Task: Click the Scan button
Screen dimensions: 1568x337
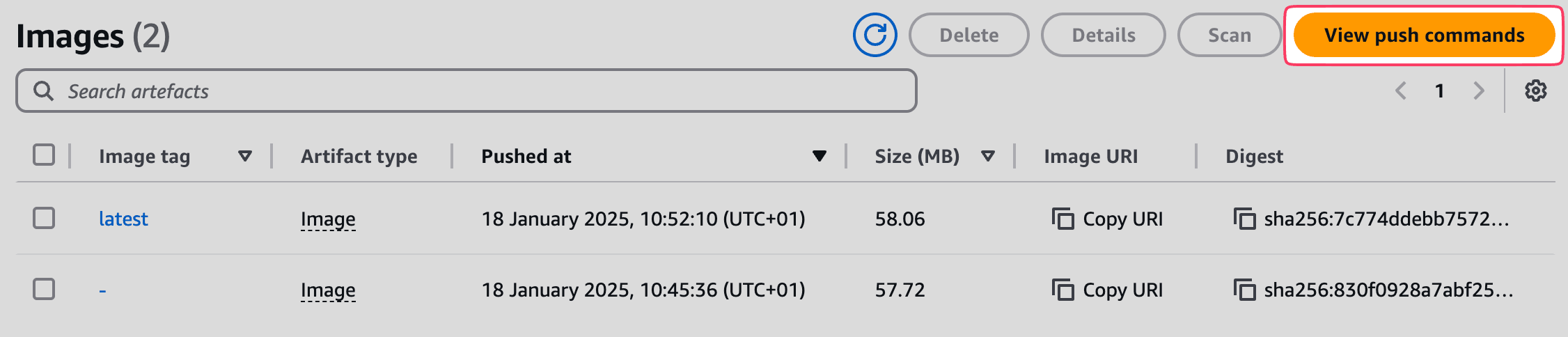Action: click(1230, 35)
